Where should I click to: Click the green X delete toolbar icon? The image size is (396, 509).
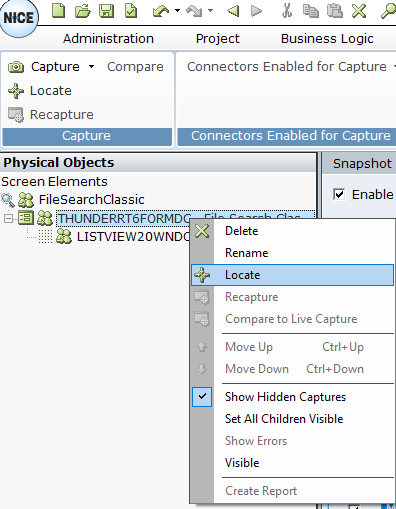359,10
